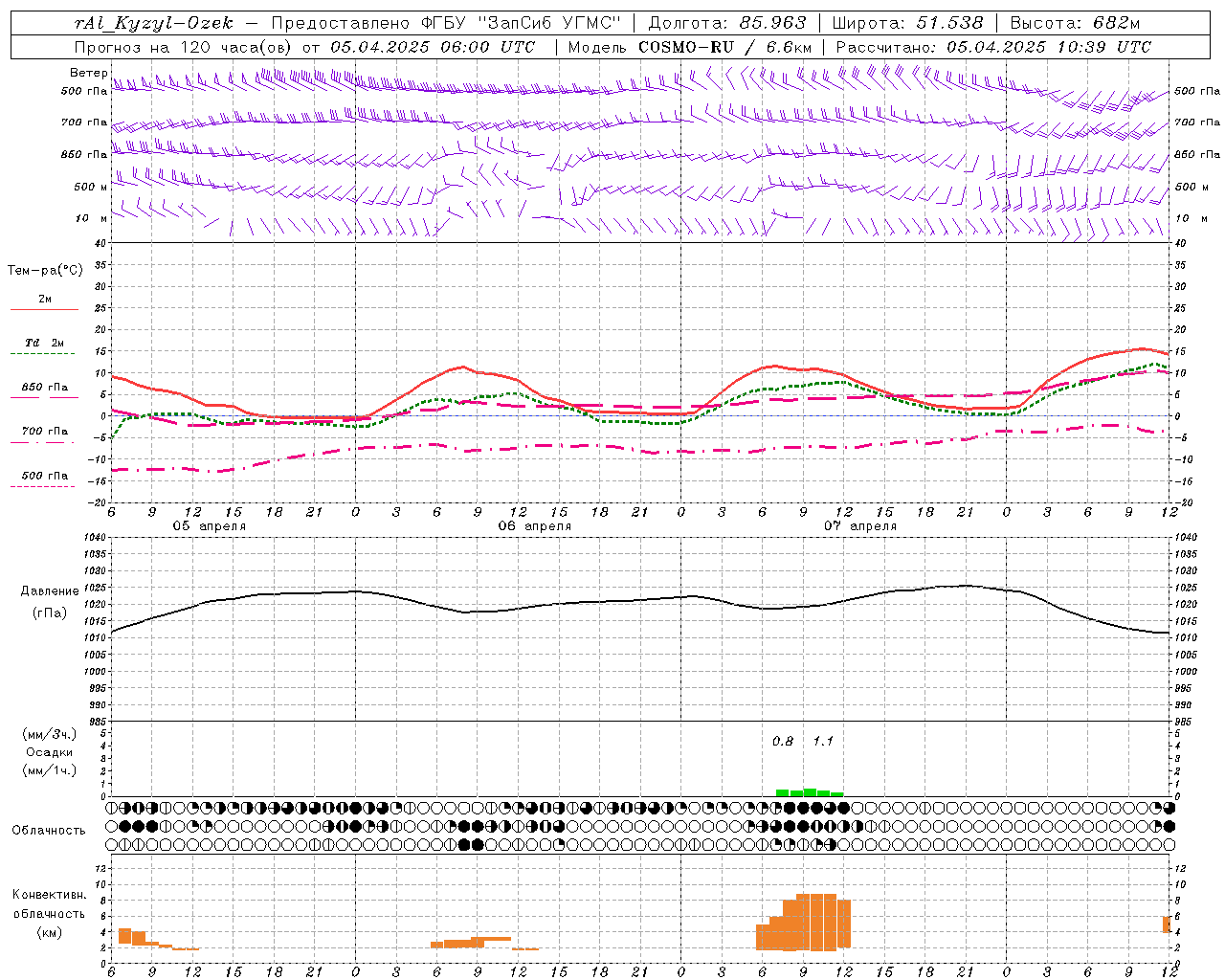Click the Высота: 682м value
Viewport: 1225px width, 980px height.
point(1075,24)
